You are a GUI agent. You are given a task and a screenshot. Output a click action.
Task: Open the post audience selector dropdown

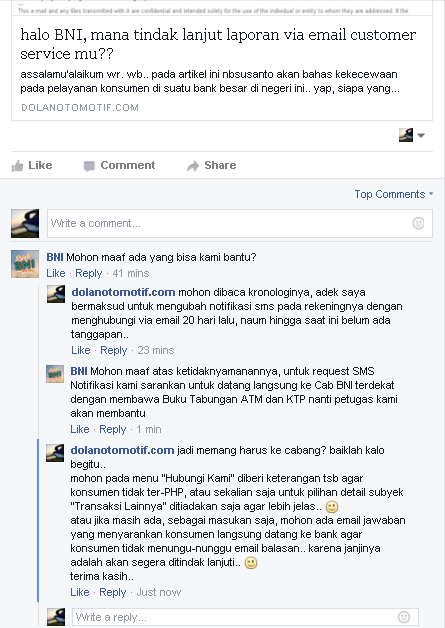(412, 135)
